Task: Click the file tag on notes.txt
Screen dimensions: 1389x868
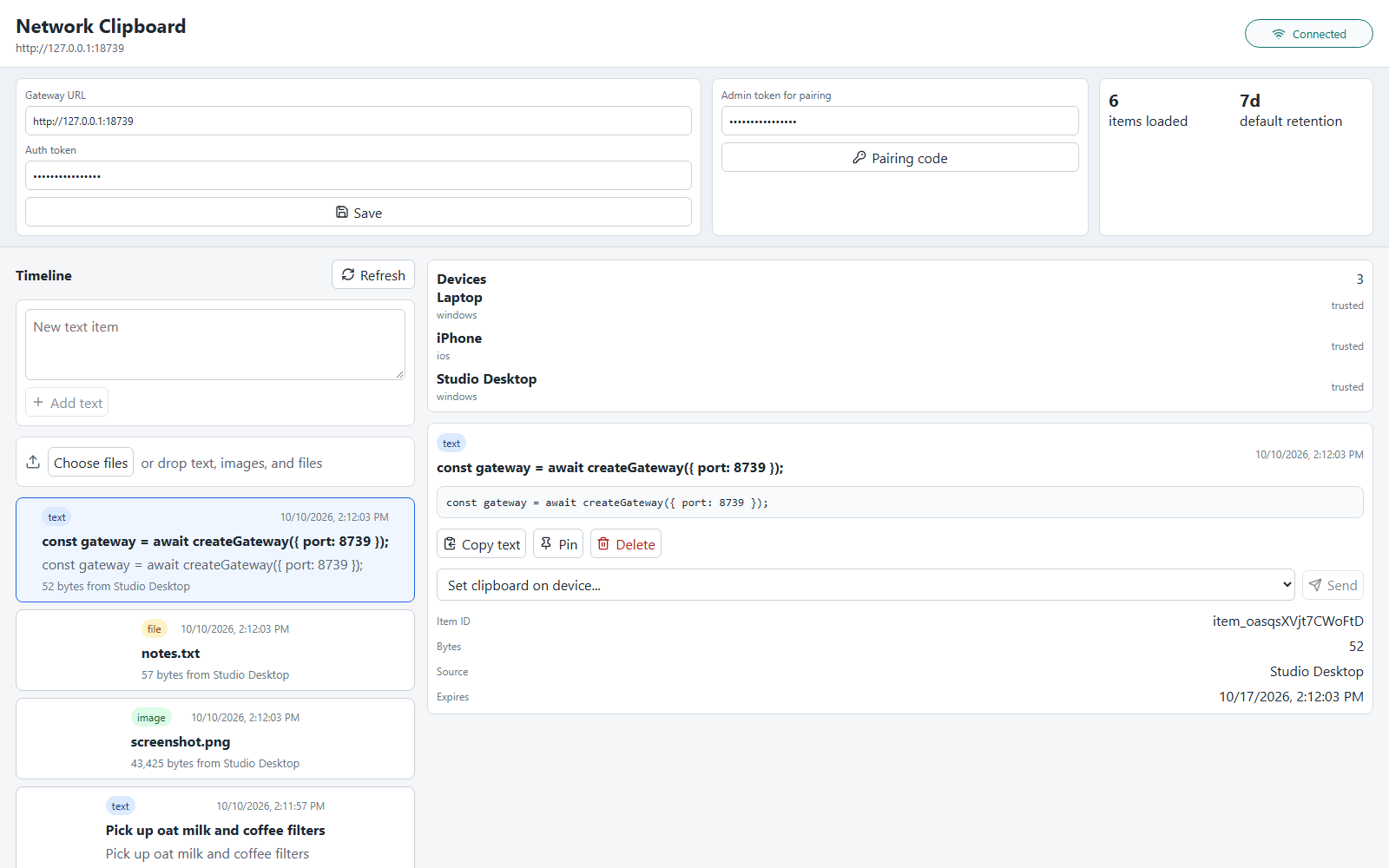Action: (x=155, y=628)
